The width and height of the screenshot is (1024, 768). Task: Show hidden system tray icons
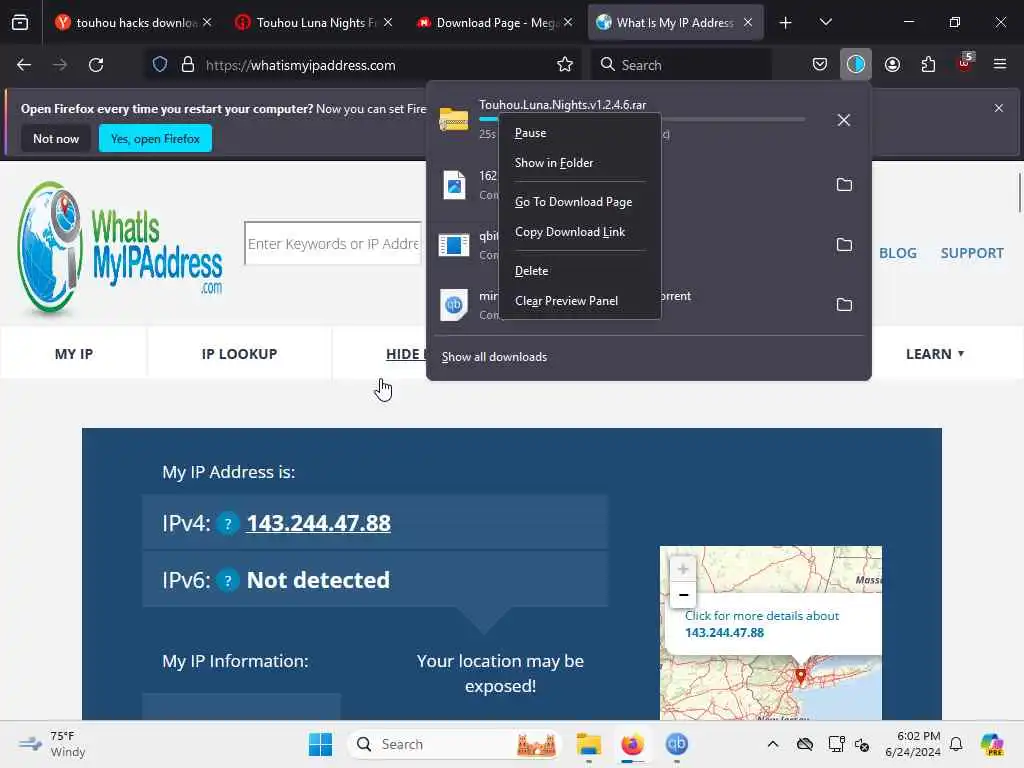point(773,744)
